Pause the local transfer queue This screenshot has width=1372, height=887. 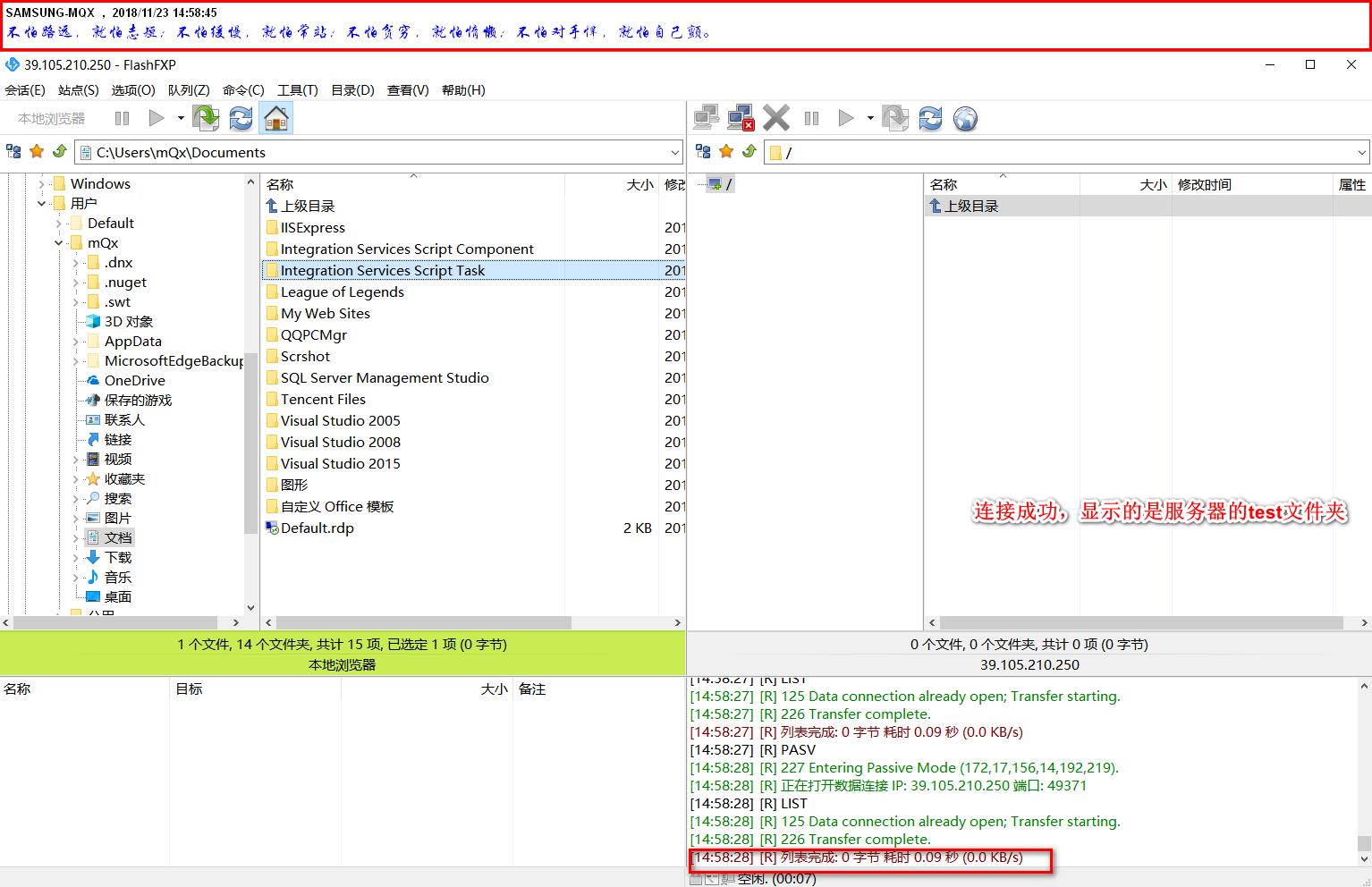[122, 117]
